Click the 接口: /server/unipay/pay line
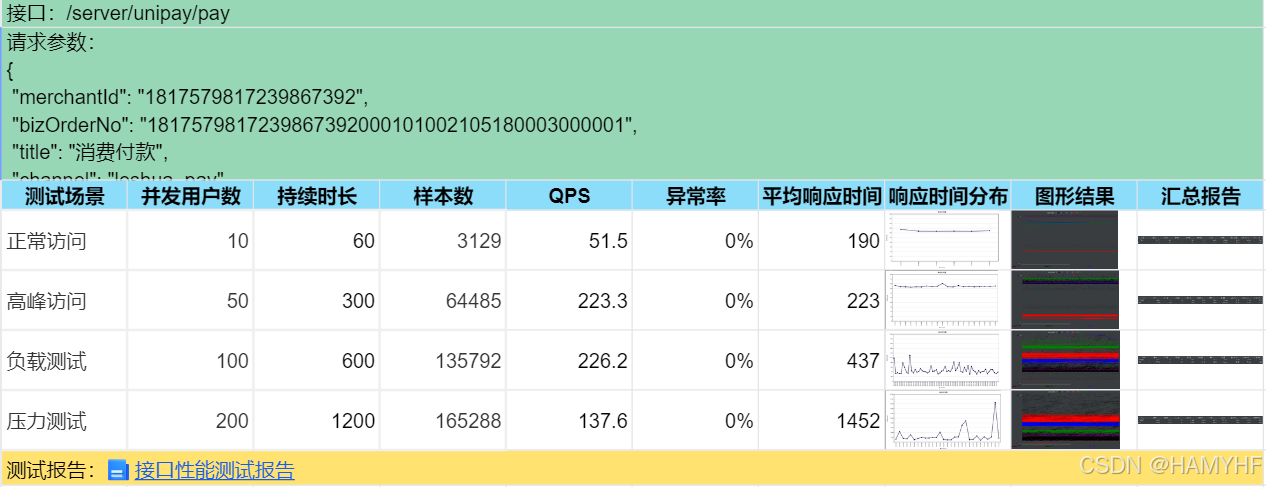Screen dimensions: 1266x487 [x=118, y=14]
